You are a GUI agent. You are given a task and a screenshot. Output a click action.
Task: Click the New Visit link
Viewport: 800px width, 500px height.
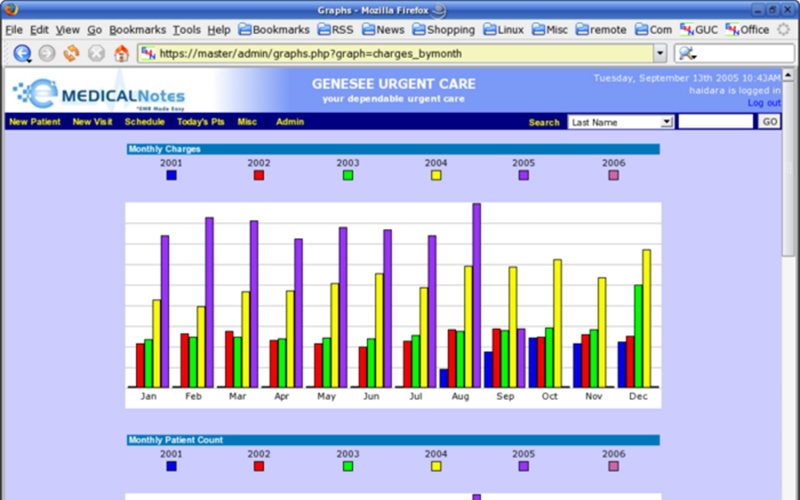pyautogui.click(x=92, y=121)
